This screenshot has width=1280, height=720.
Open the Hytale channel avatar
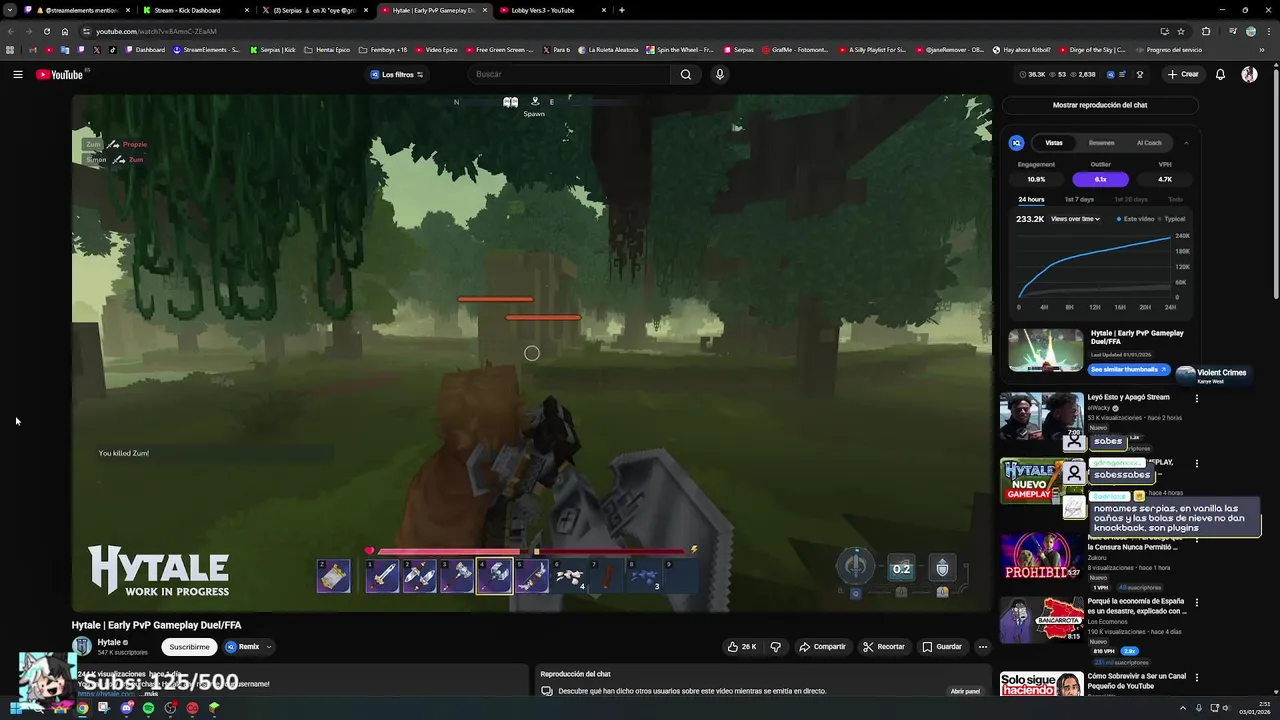82,647
